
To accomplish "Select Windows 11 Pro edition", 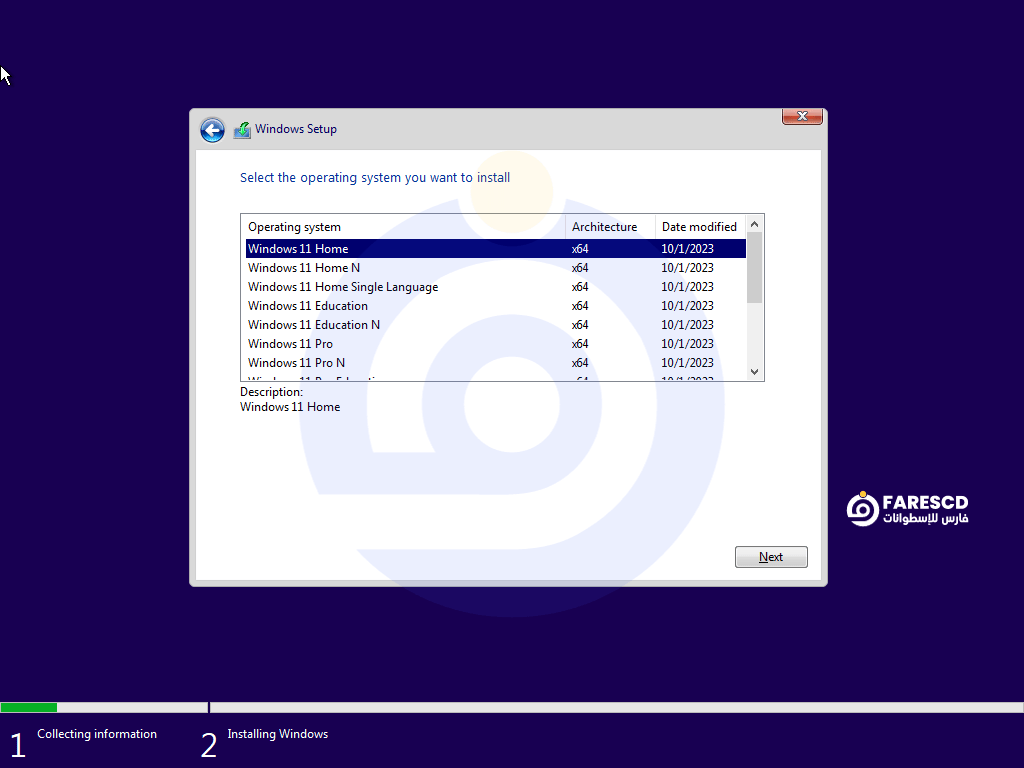I will pyautogui.click(x=496, y=344).
